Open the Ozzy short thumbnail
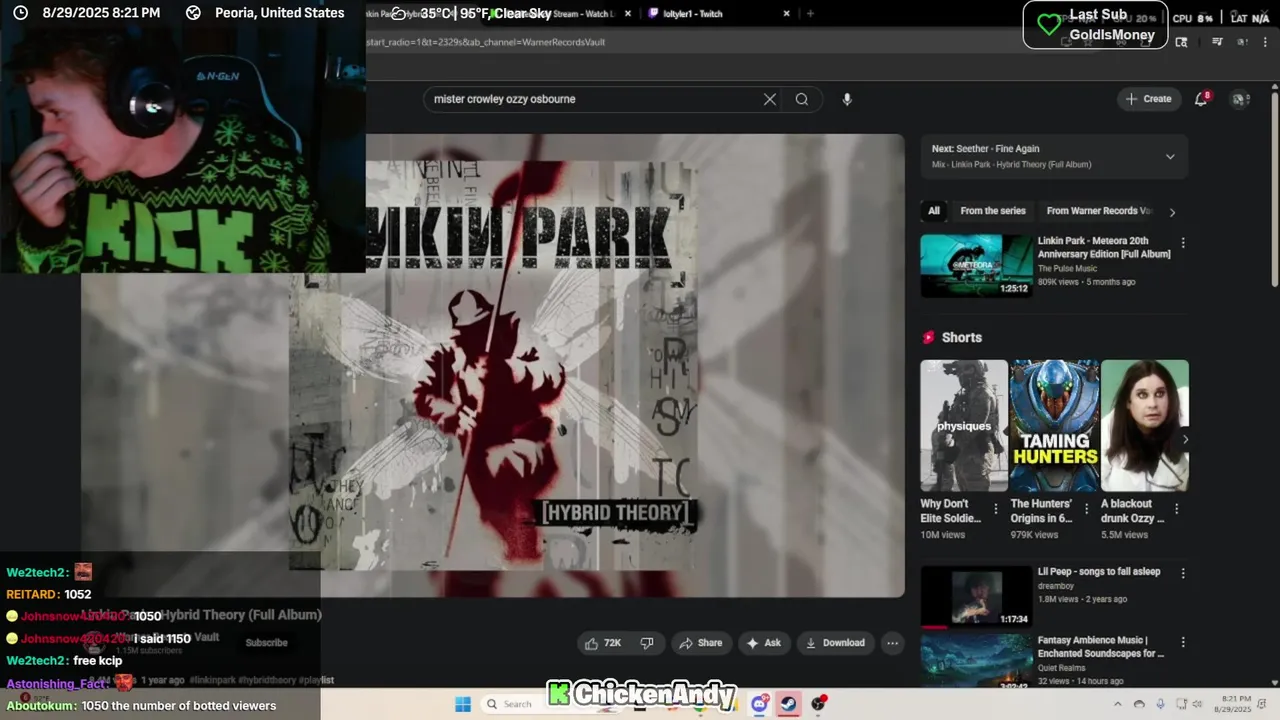This screenshot has width=1280, height=720. click(1145, 425)
